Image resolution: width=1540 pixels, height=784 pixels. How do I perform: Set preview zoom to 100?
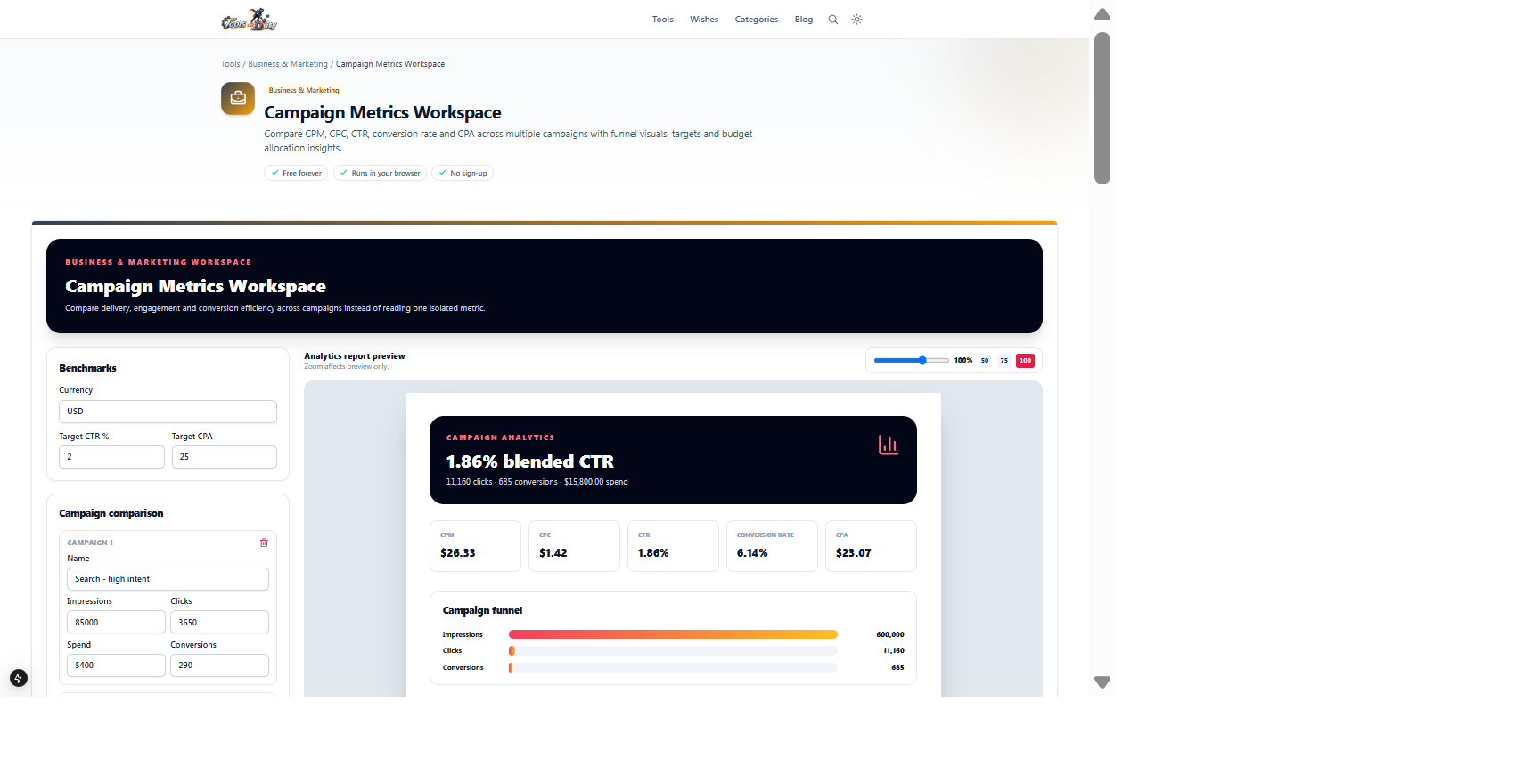pyautogui.click(x=1025, y=361)
